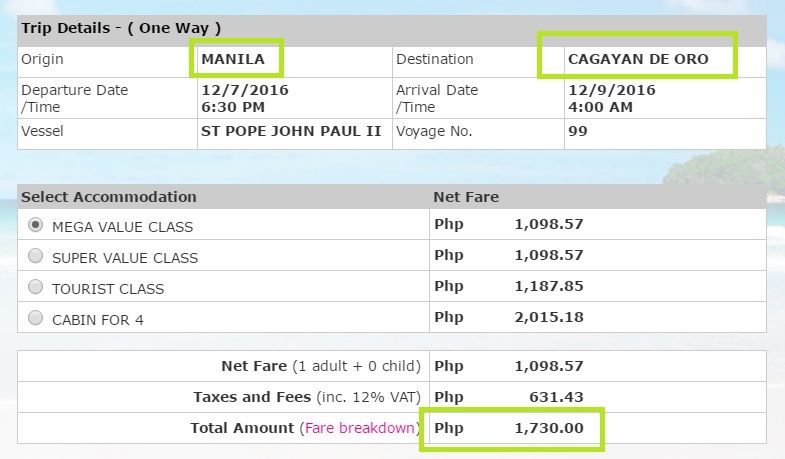Select the MEGA VALUE CLASS radio button
The width and height of the screenshot is (785, 459).
35,225
